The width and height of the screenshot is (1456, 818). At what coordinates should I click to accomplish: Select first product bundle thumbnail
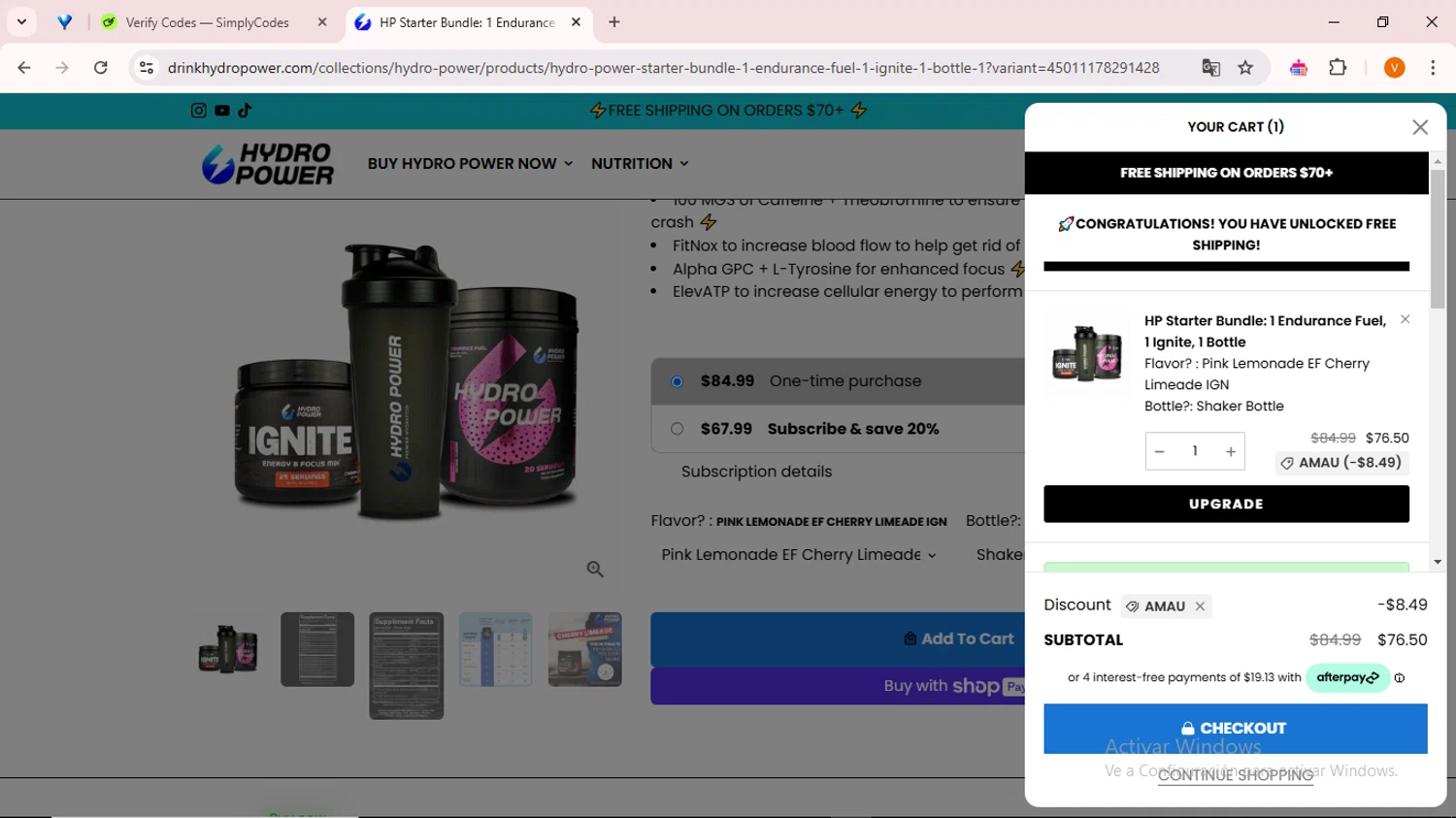coord(228,649)
